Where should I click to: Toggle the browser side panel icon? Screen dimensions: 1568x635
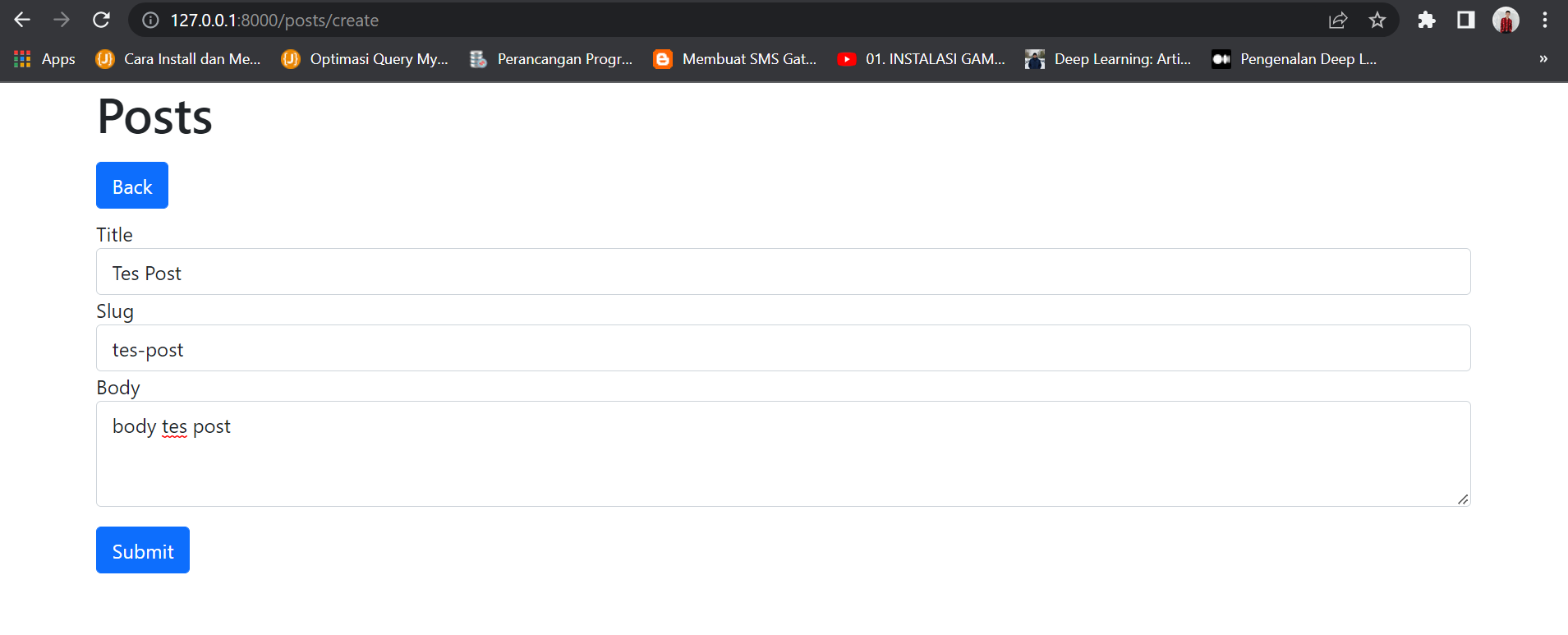[1466, 21]
